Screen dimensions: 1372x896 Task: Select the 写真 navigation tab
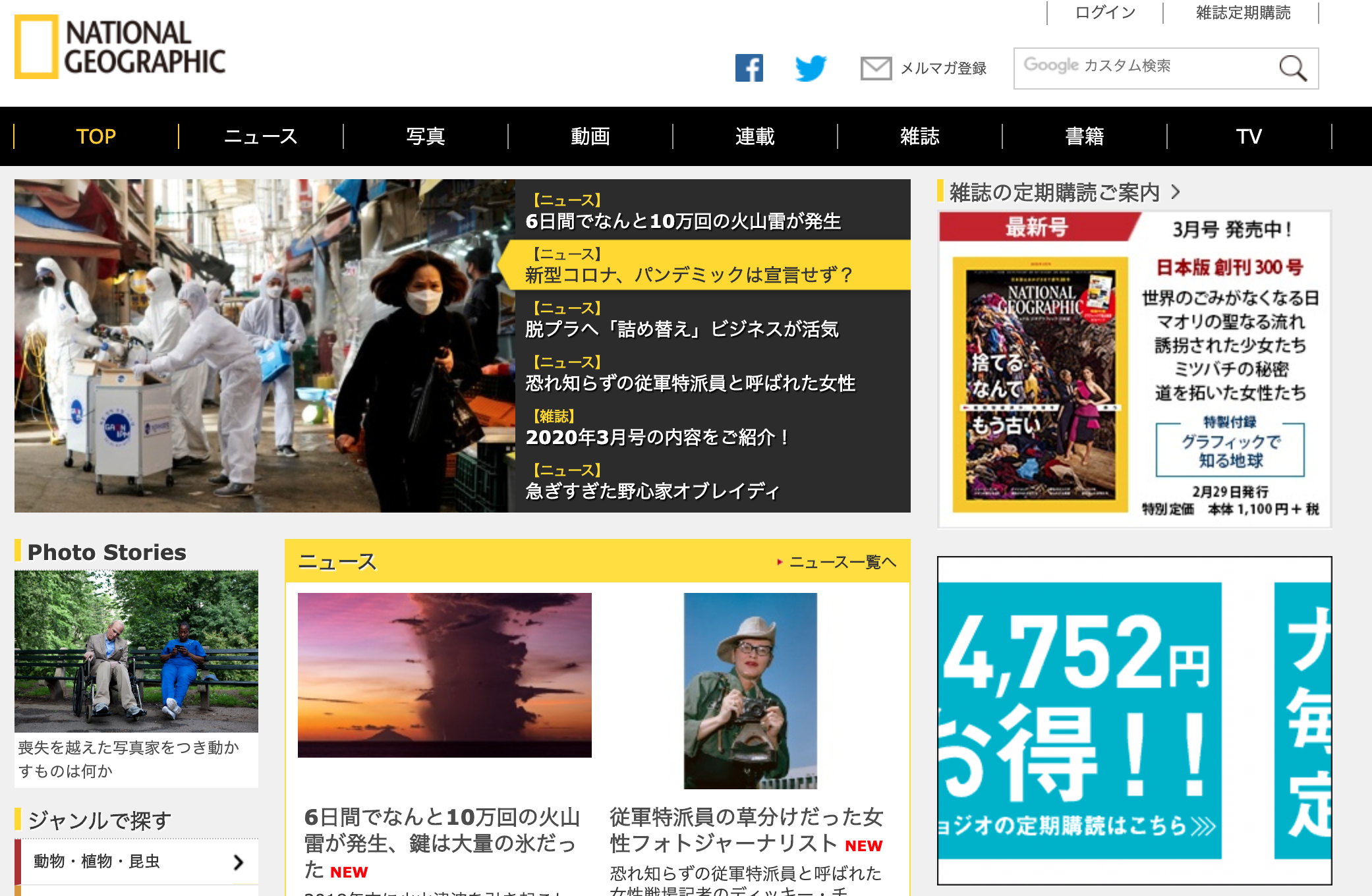coord(426,136)
